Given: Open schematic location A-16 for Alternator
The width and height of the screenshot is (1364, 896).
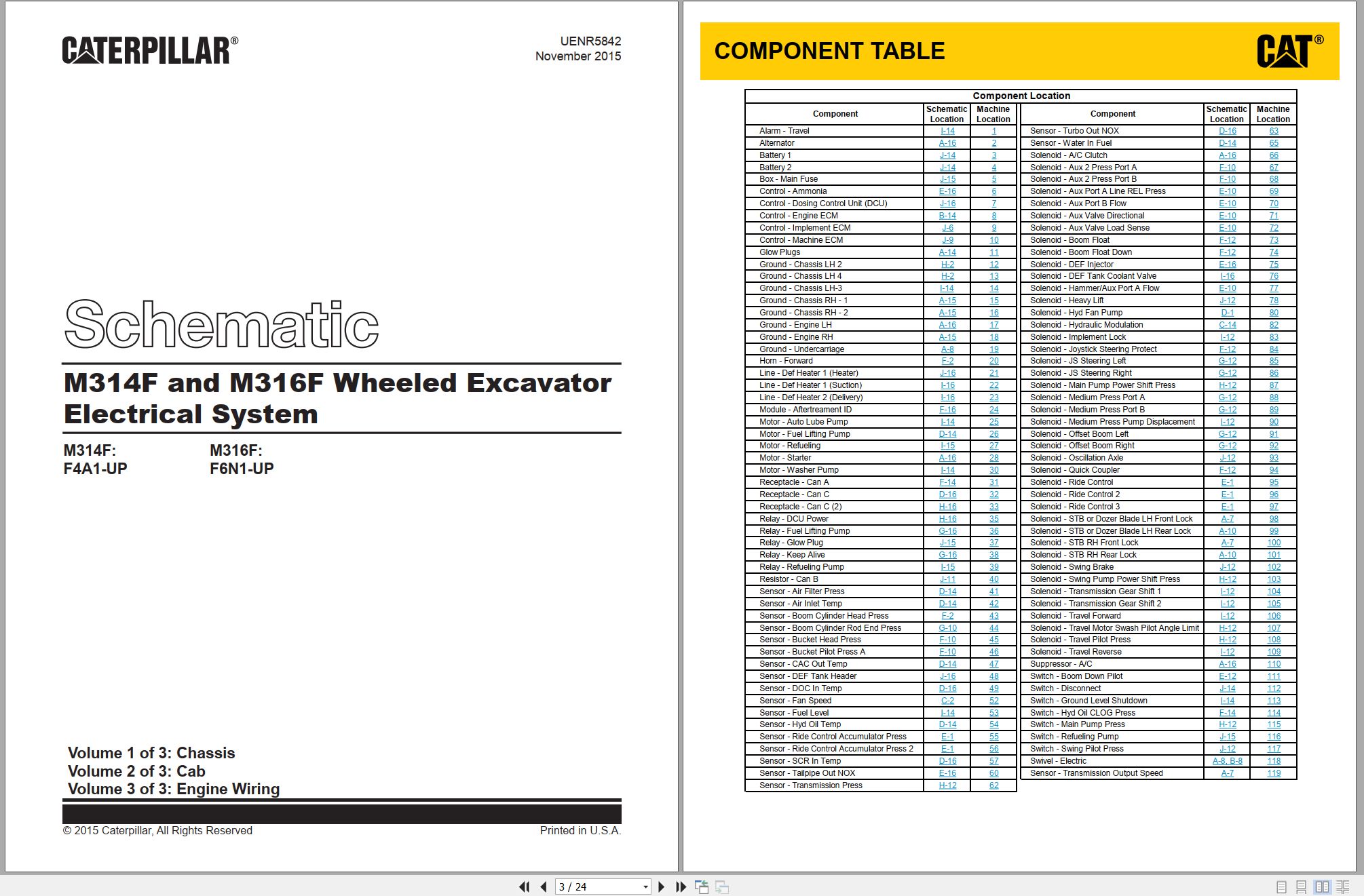Looking at the screenshot, I should point(947,143).
